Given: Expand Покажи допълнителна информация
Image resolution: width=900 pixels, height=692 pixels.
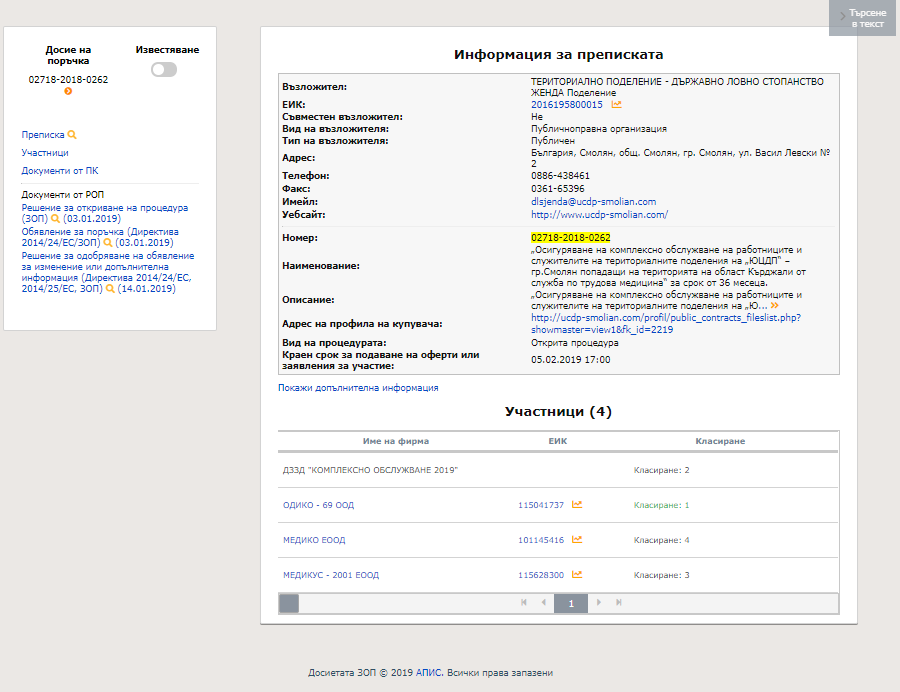Looking at the screenshot, I should 358,388.
